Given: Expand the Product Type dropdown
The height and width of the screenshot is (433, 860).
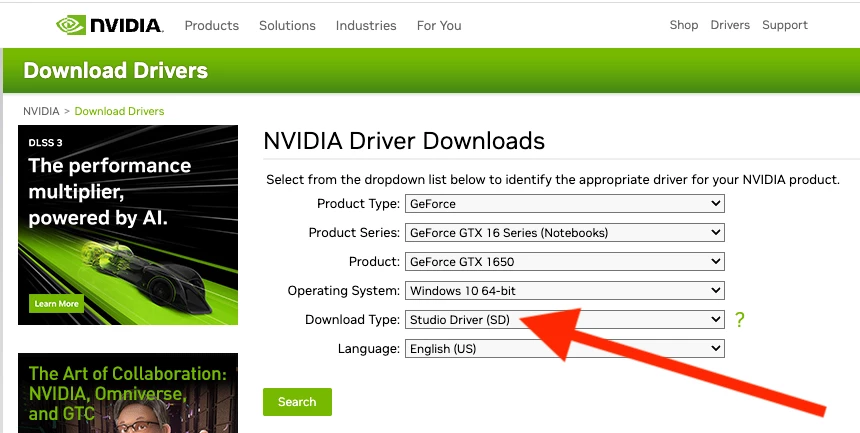Looking at the screenshot, I should pos(564,204).
